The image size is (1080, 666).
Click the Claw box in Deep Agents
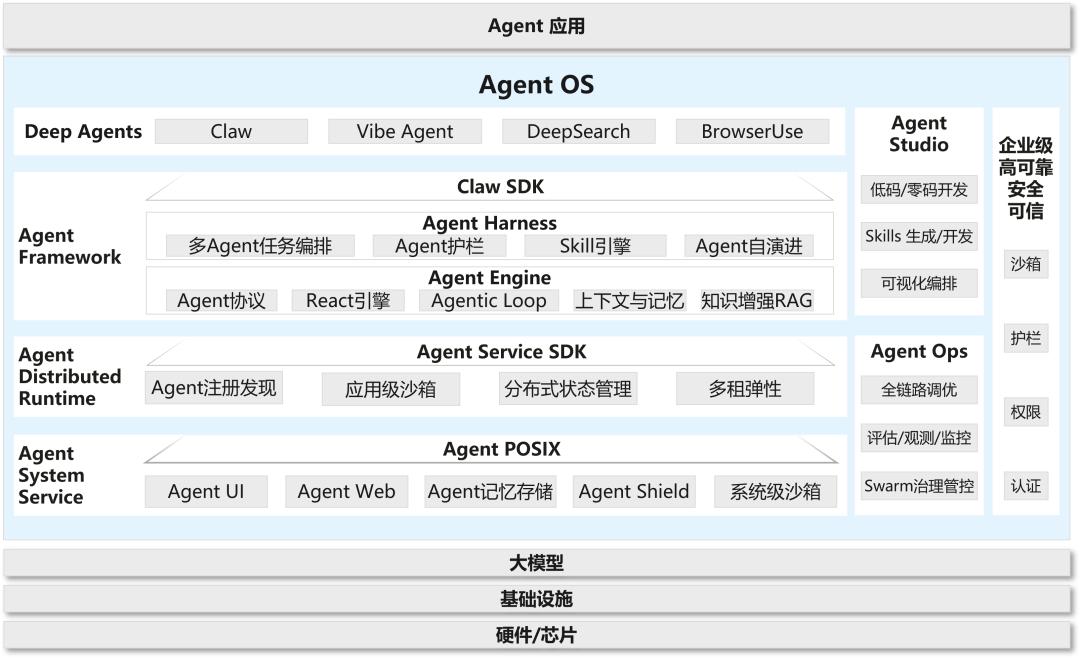(231, 131)
